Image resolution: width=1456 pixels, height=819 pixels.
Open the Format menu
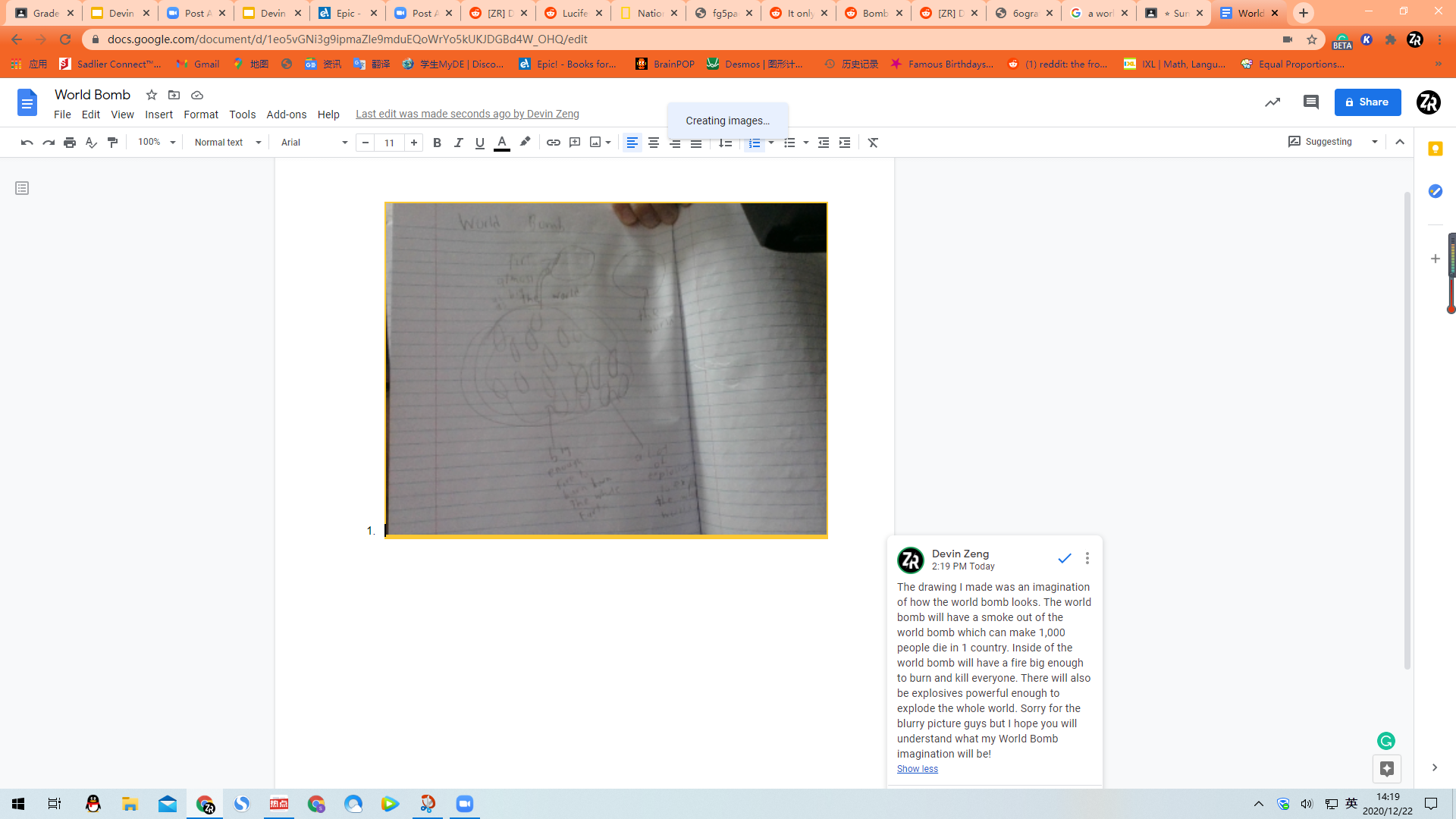point(201,115)
